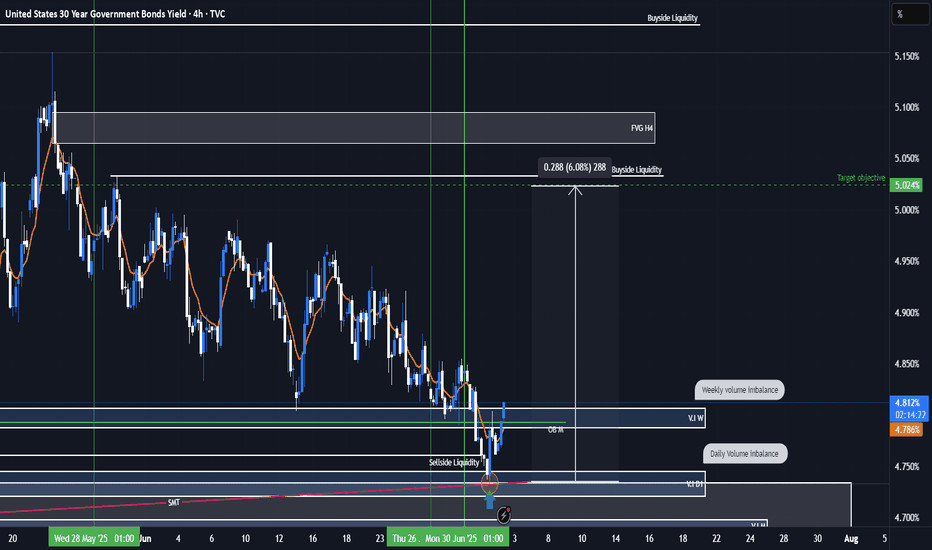The height and width of the screenshot is (550, 932).
Task: Click the white measurement arrow head
Action: 575,187
